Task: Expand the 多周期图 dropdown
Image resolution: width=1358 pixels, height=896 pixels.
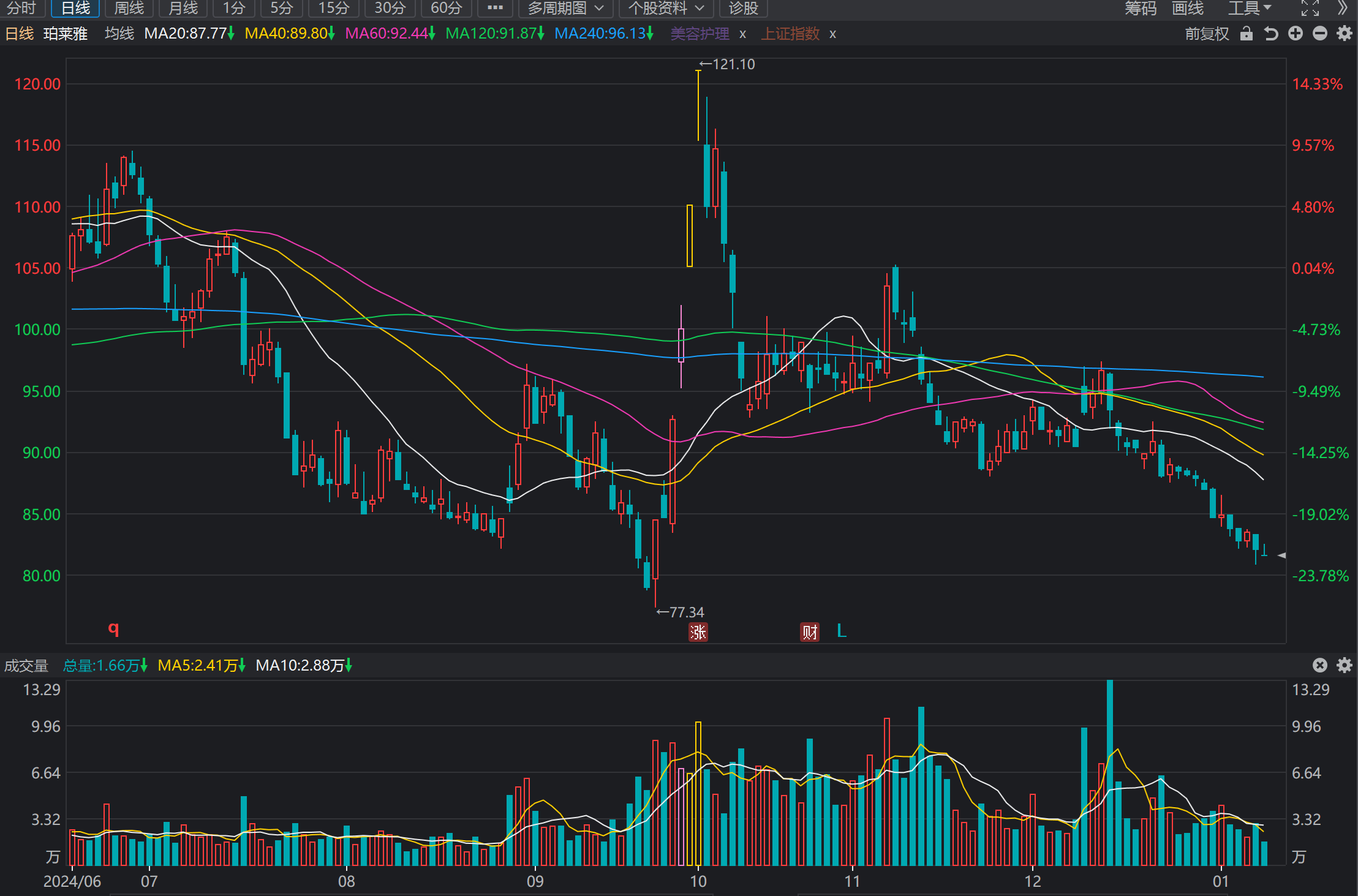Action: [566, 8]
